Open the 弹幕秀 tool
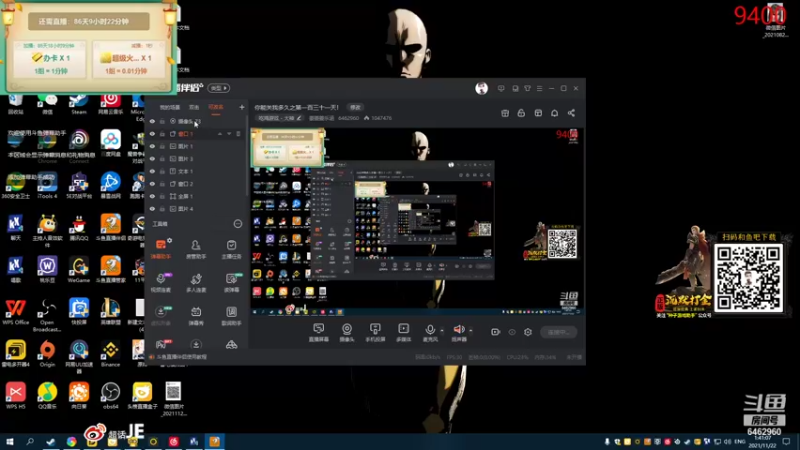The height and width of the screenshot is (450, 800). (196, 315)
